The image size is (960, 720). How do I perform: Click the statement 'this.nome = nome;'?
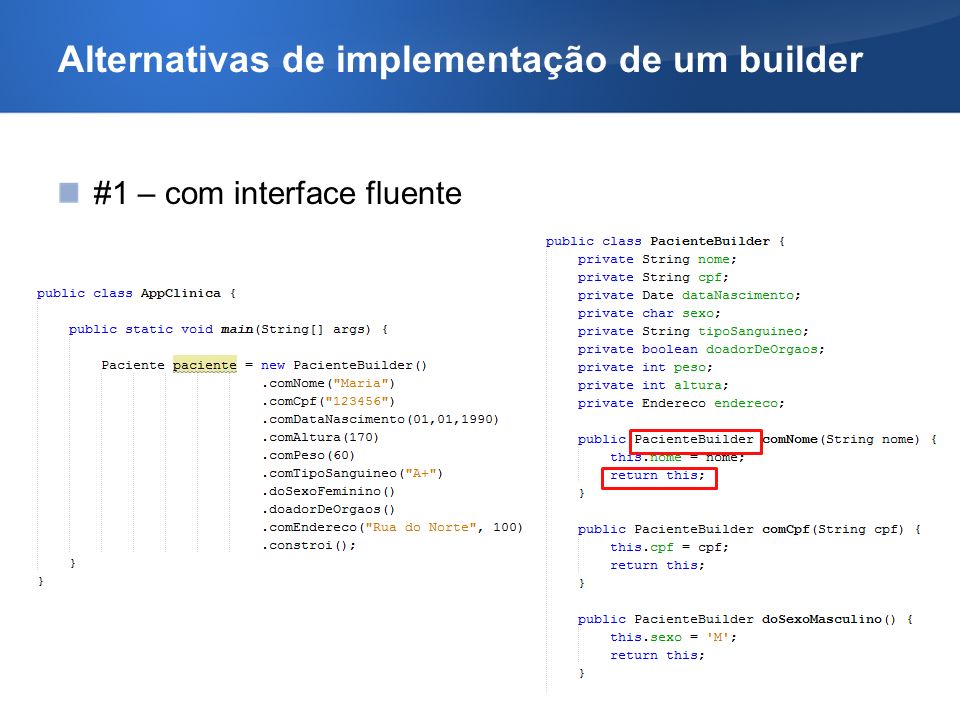coord(677,457)
